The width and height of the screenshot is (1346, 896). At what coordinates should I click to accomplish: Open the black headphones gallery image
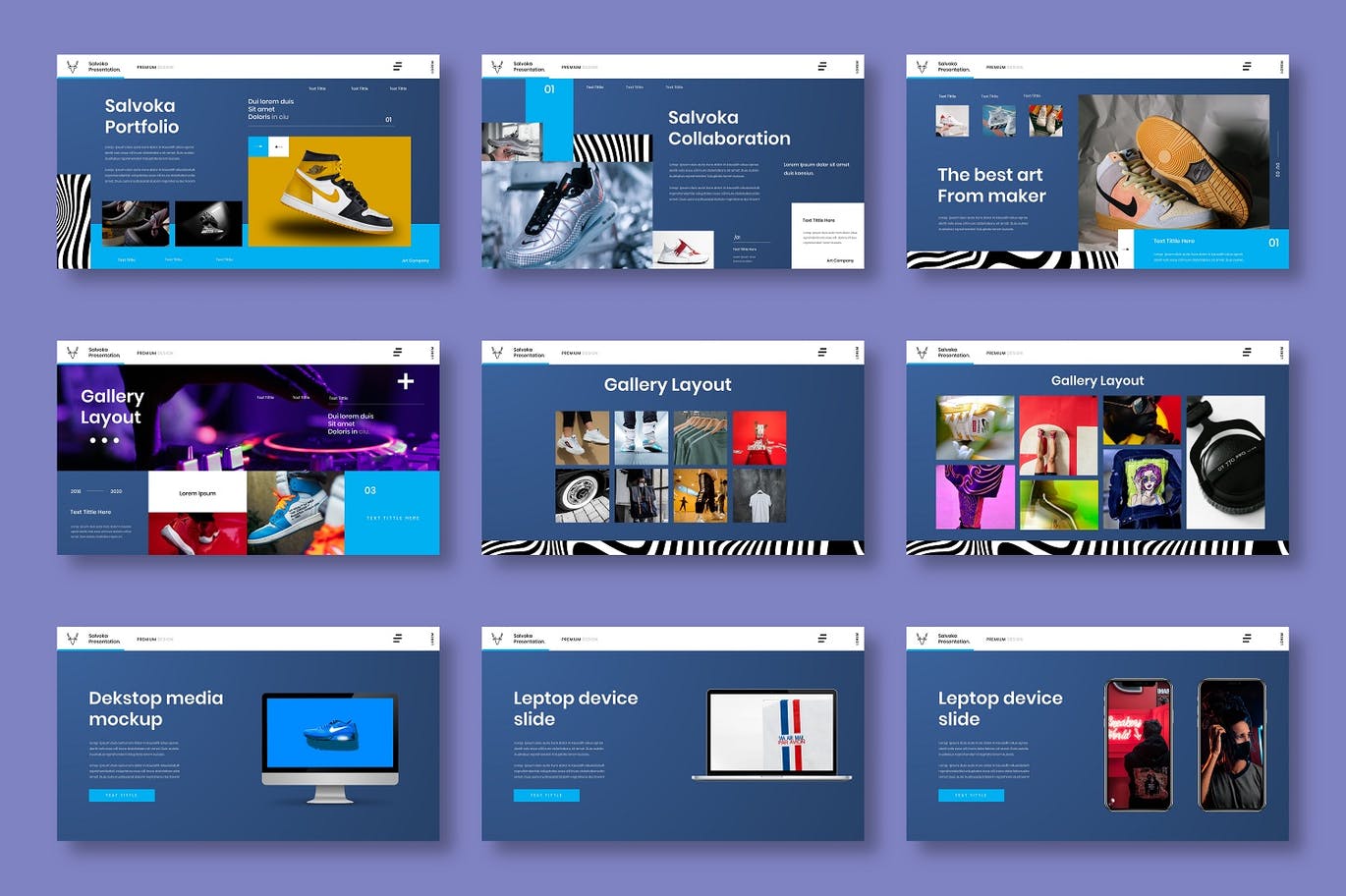[x=1225, y=462]
